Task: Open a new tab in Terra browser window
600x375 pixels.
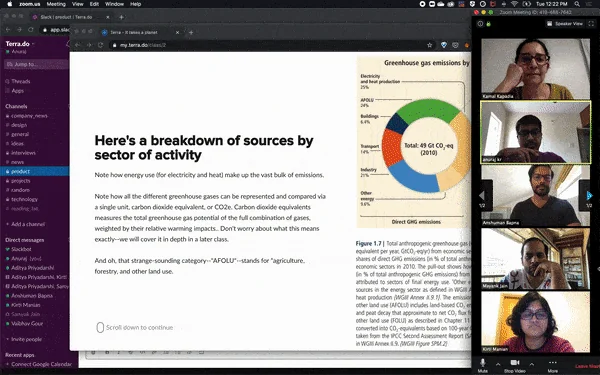Action: 191,33
